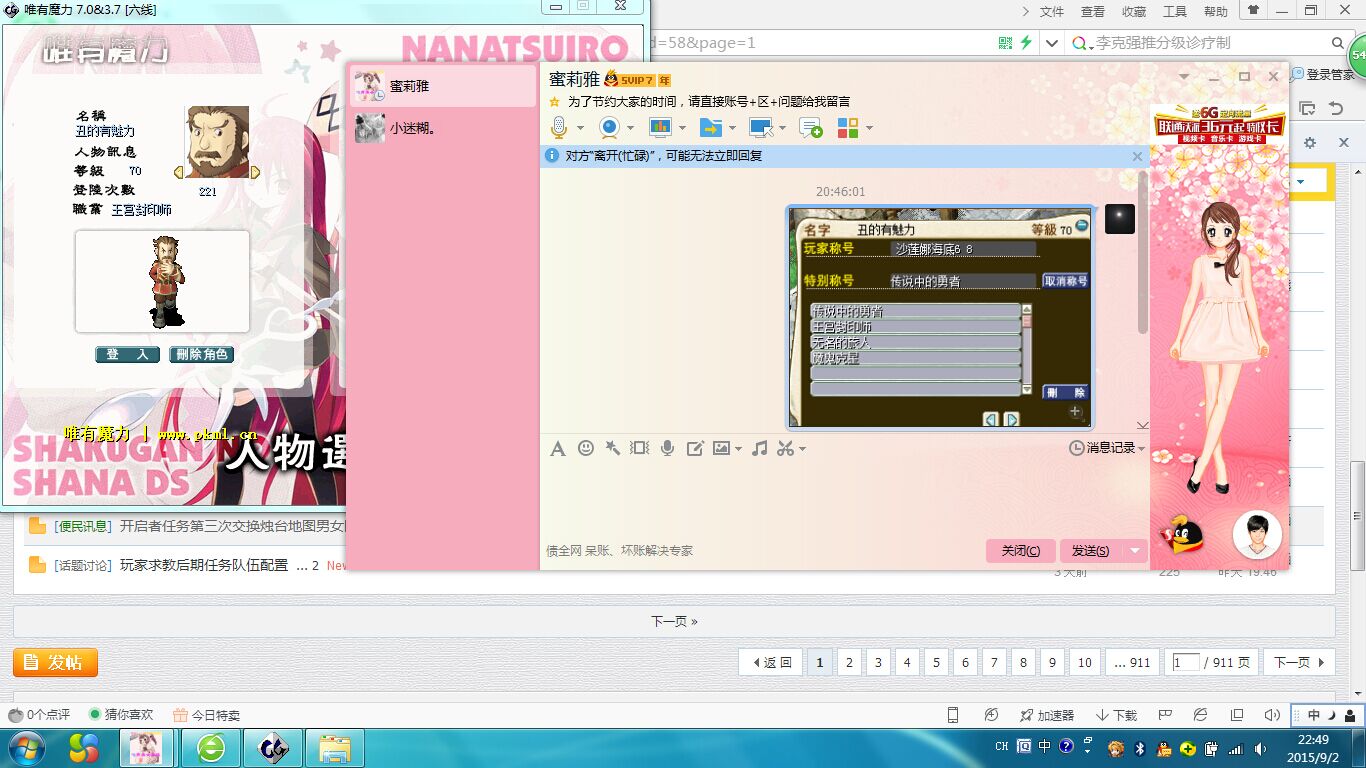Start a video call with the webcam icon
1366x768 pixels.
(x=609, y=127)
